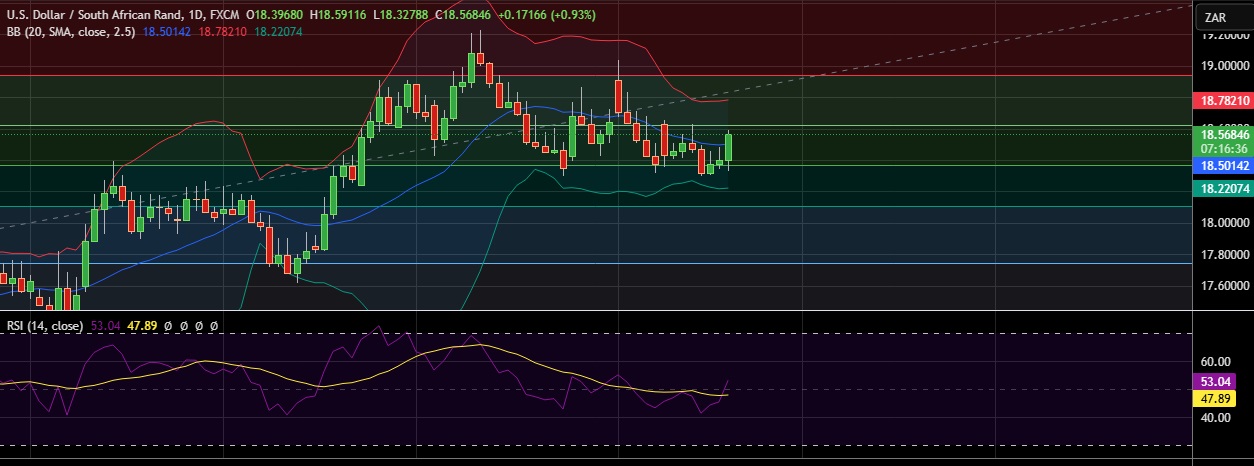Click the close price value C18.56846
The height and width of the screenshot is (466, 1254).
464,16
